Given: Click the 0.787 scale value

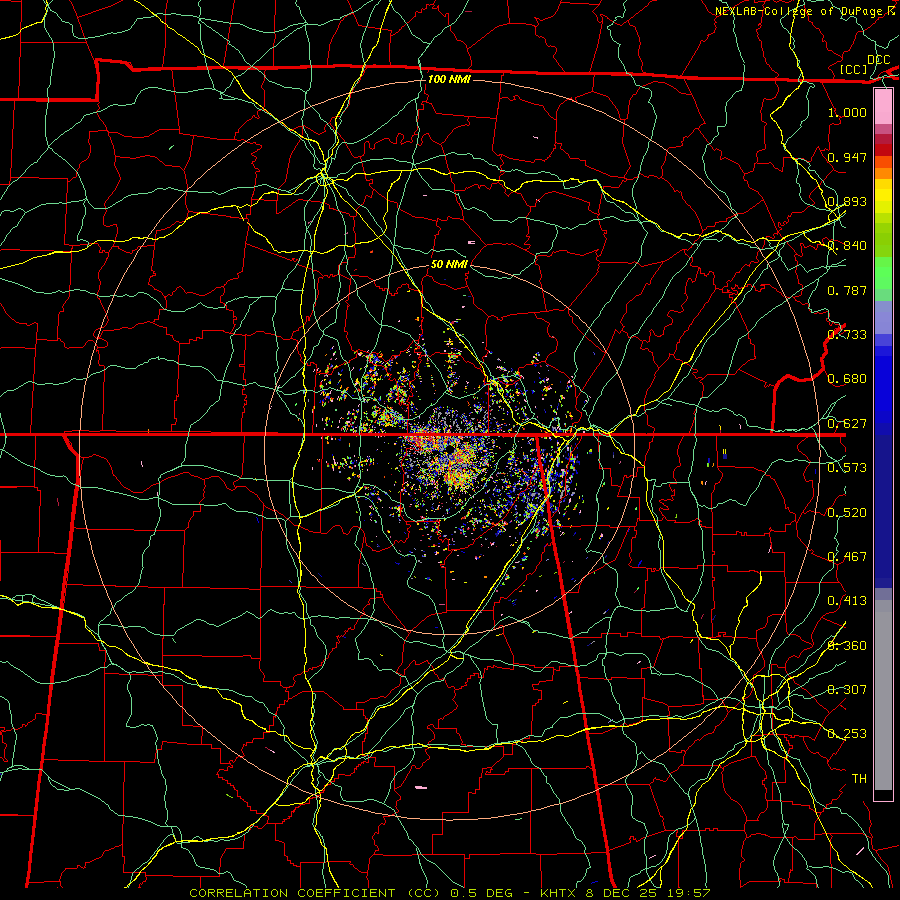Looking at the screenshot, I should (847, 290).
